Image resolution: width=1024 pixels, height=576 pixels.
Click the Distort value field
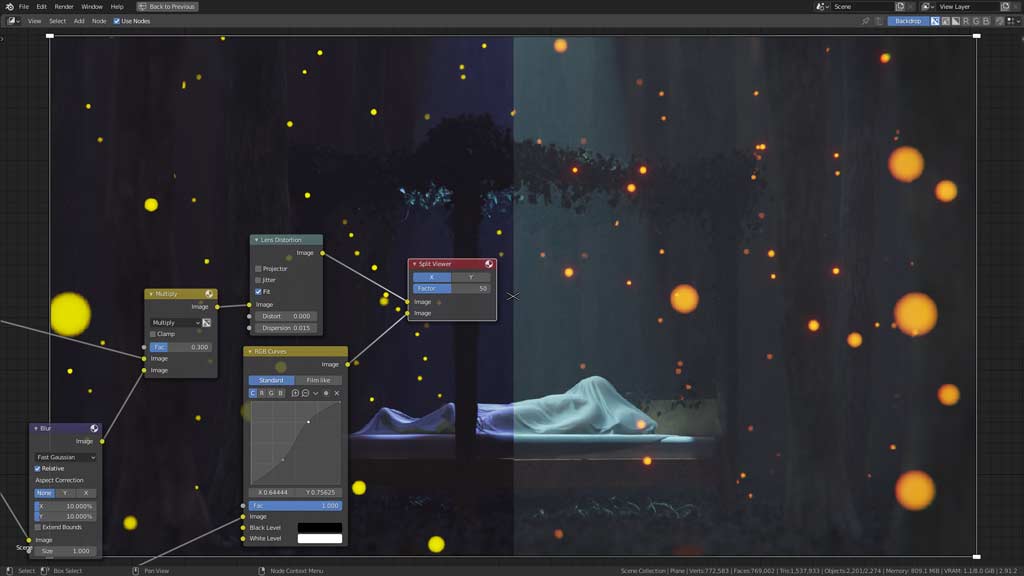click(286, 316)
